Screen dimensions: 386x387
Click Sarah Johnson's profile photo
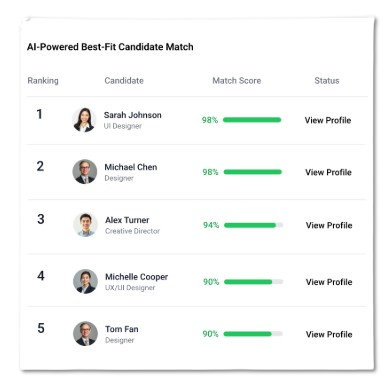pos(84,120)
